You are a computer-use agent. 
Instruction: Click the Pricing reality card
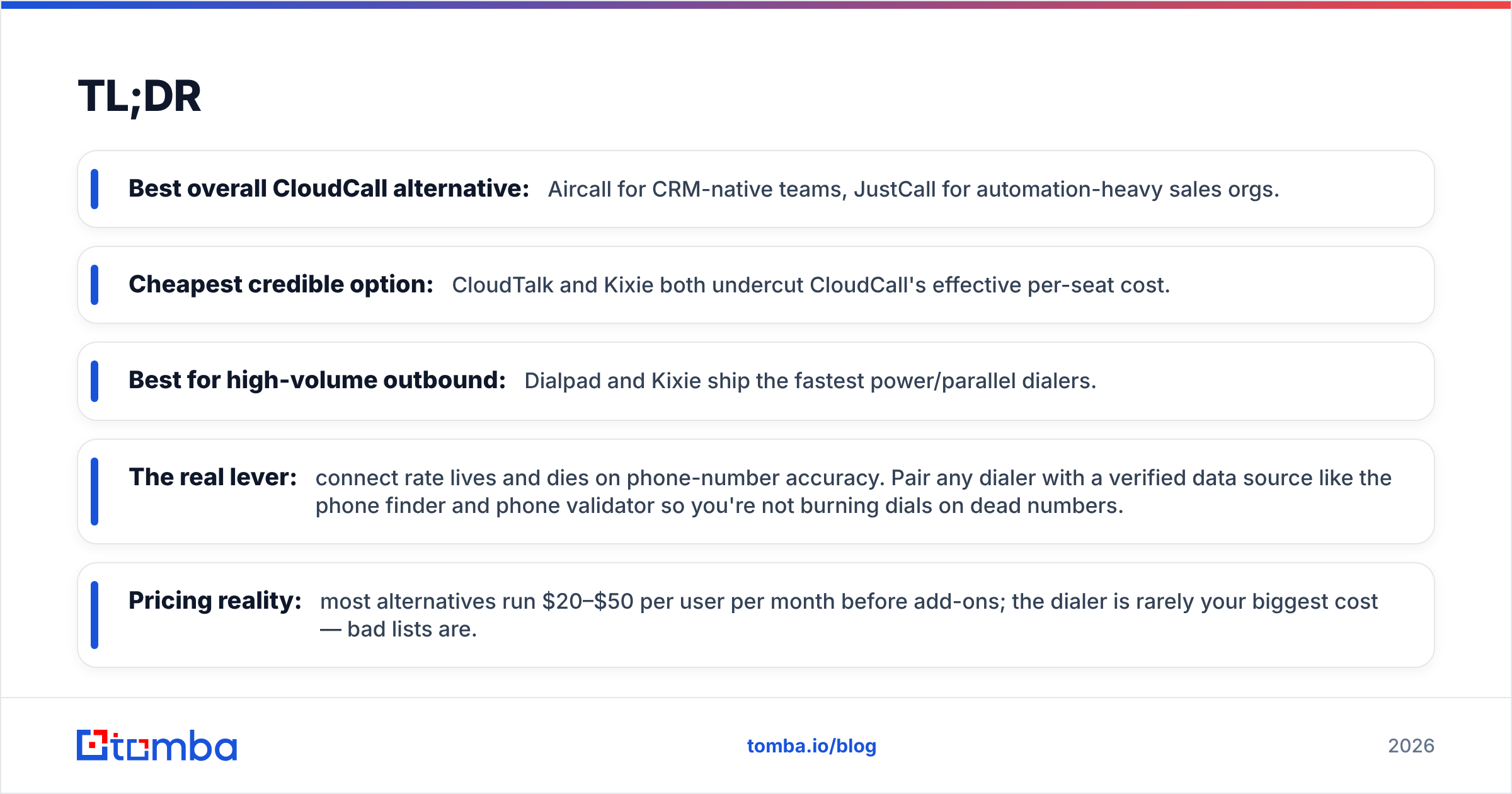coord(756,615)
